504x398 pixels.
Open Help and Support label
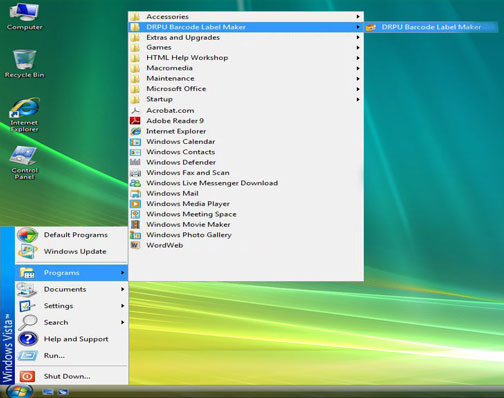[76, 339]
